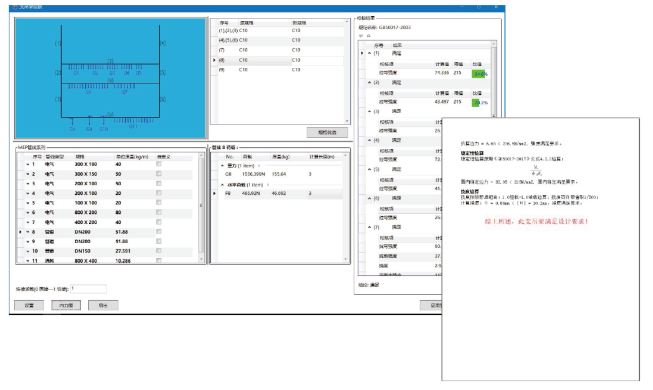Image resolution: width=653 pixels, height=390 pixels.
Task: Click the 10.286 unit mass cell
Action: (x=123, y=261)
